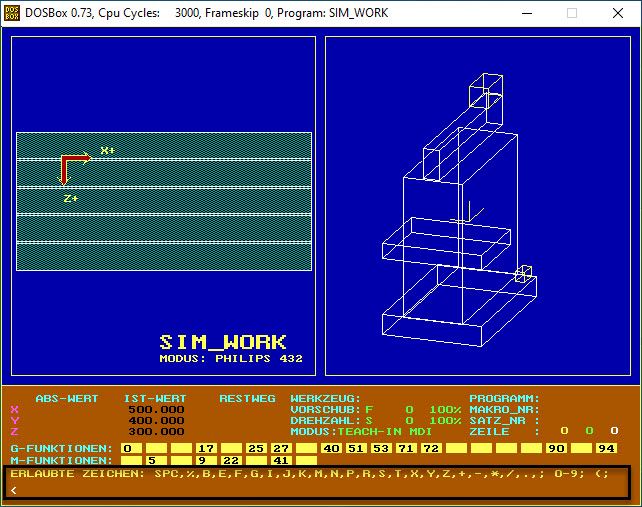Click the IST-WERT column header
Screen dimensions: 642x507
(x=155, y=398)
